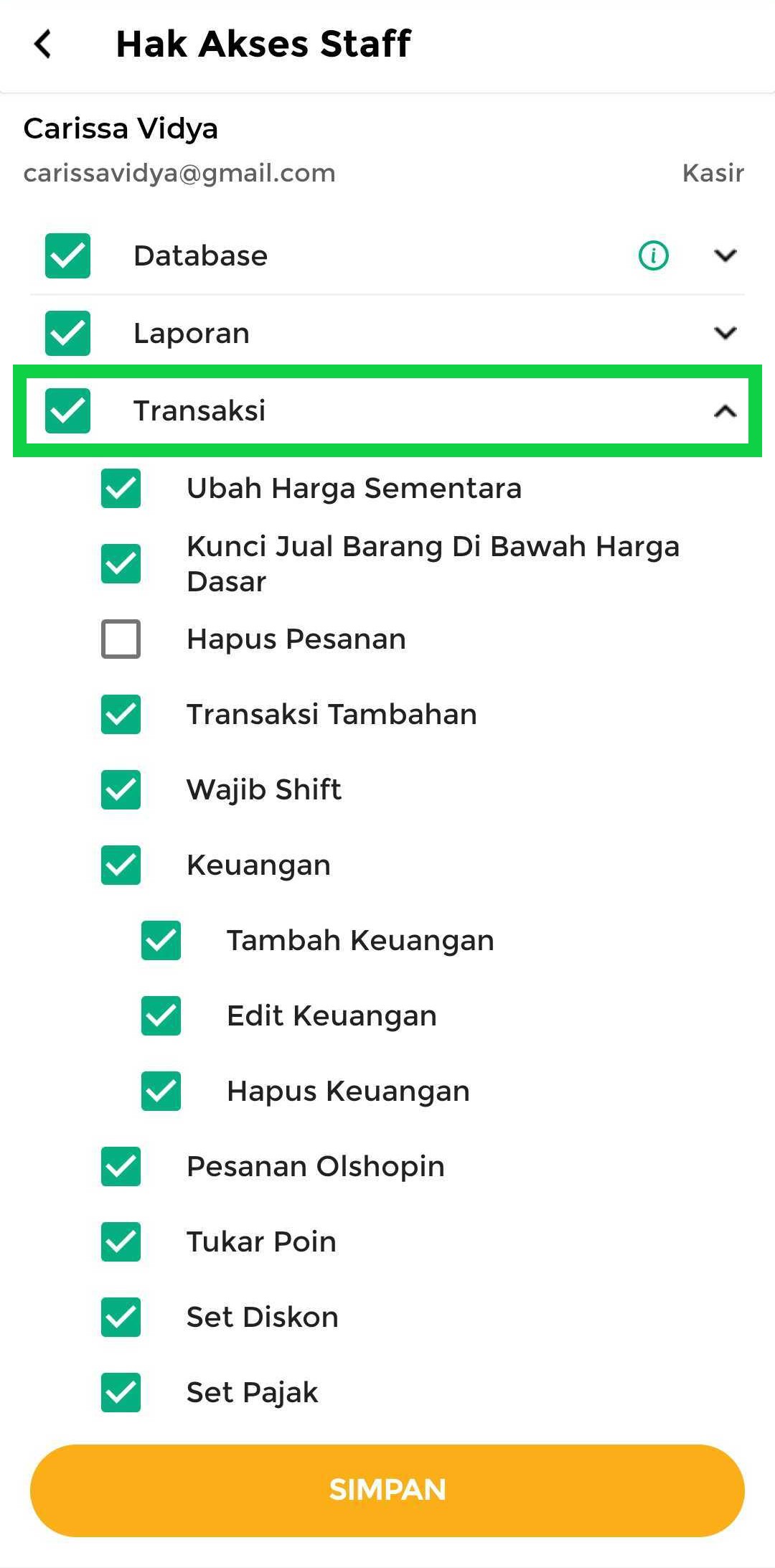Tap the back arrow icon
This screenshot has height=1568, width=775.
(43, 44)
